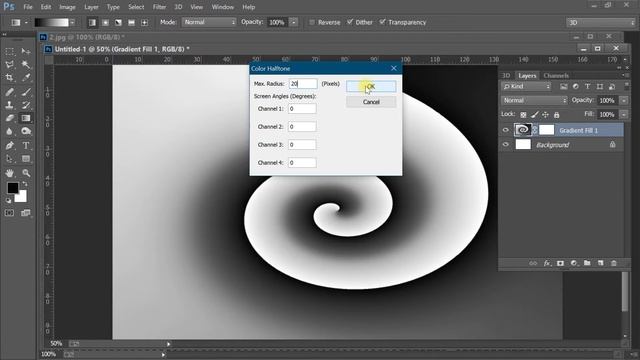This screenshot has height=360, width=640.
Task: Enable the Reverse checkbox
Action: [312, 22]
